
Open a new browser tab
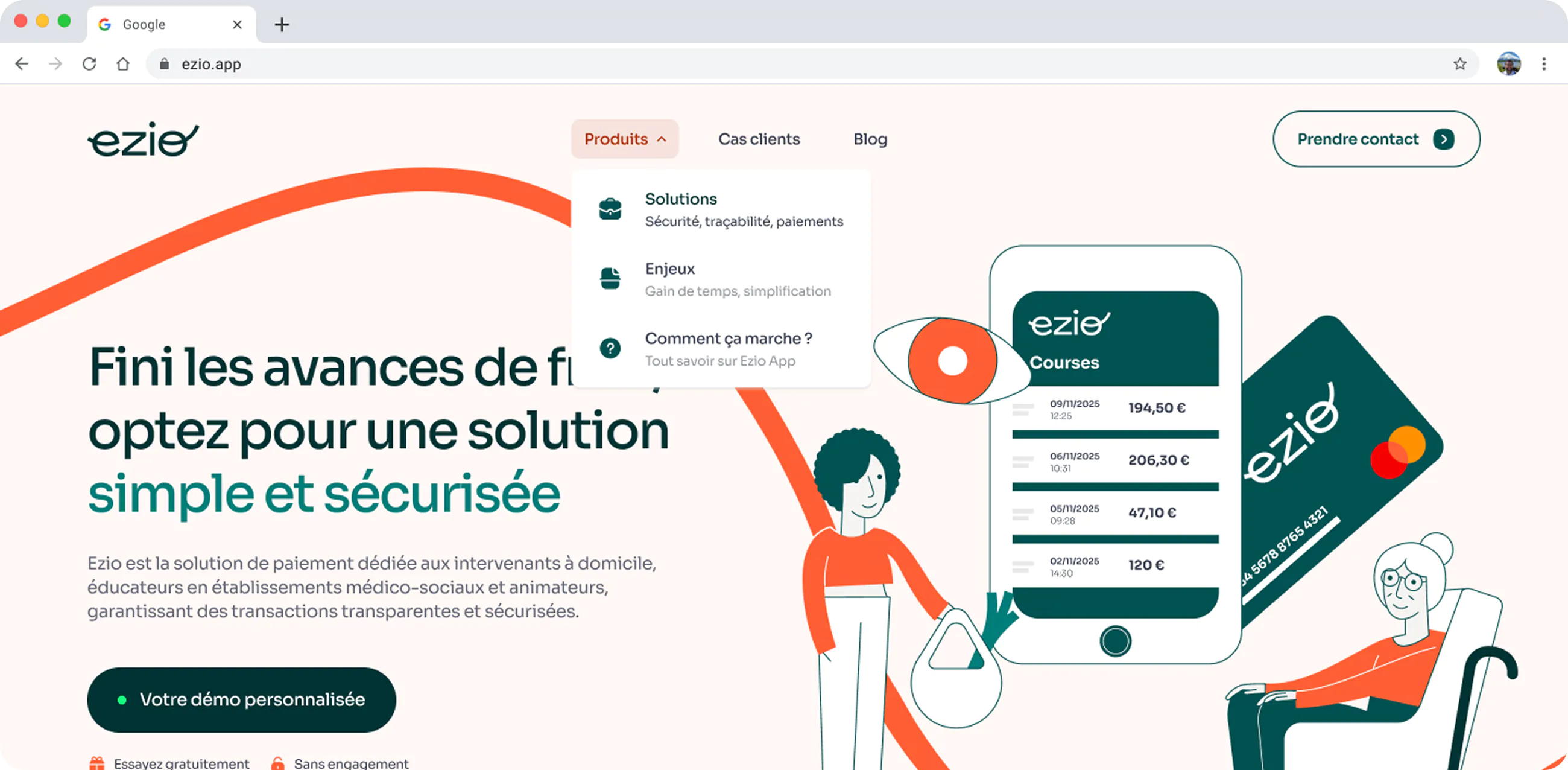[281, 24]
